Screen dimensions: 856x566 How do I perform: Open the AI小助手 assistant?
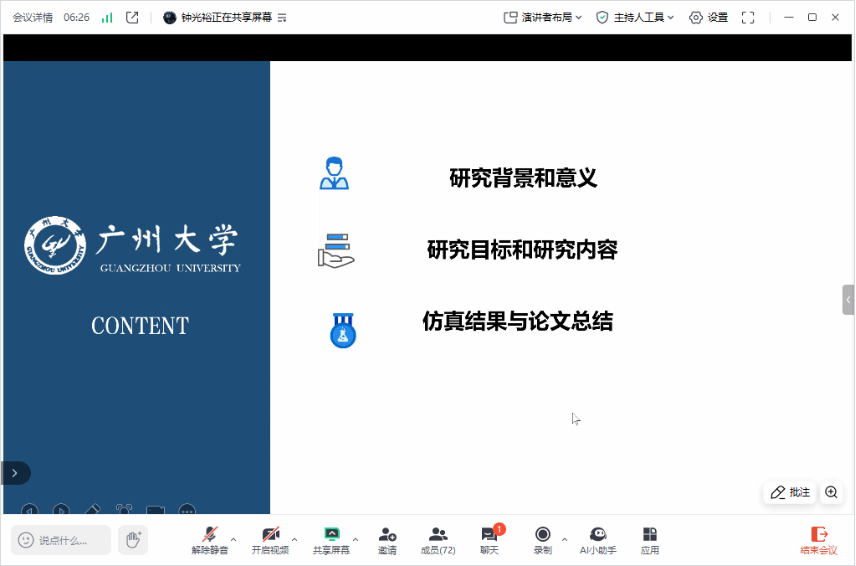[x=598, y=539]
